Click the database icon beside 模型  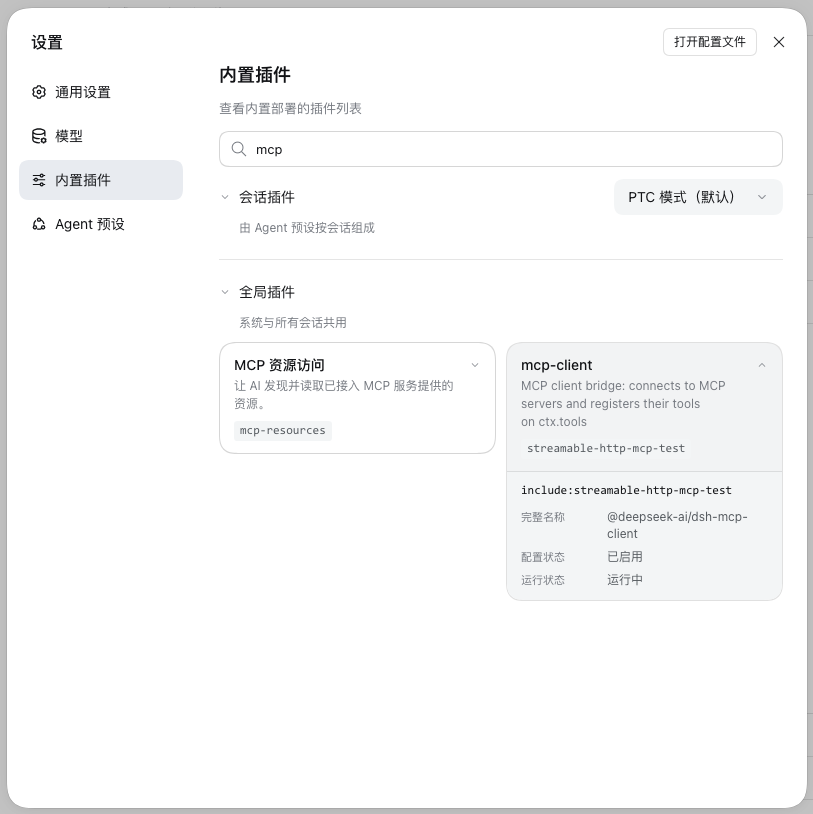39,136
